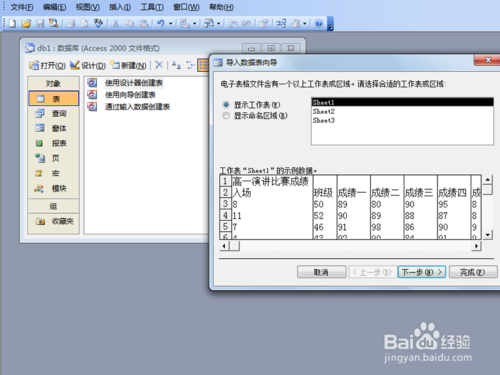
Task: Click the Print Preview toolbar icon
Action: pos(85,23)
